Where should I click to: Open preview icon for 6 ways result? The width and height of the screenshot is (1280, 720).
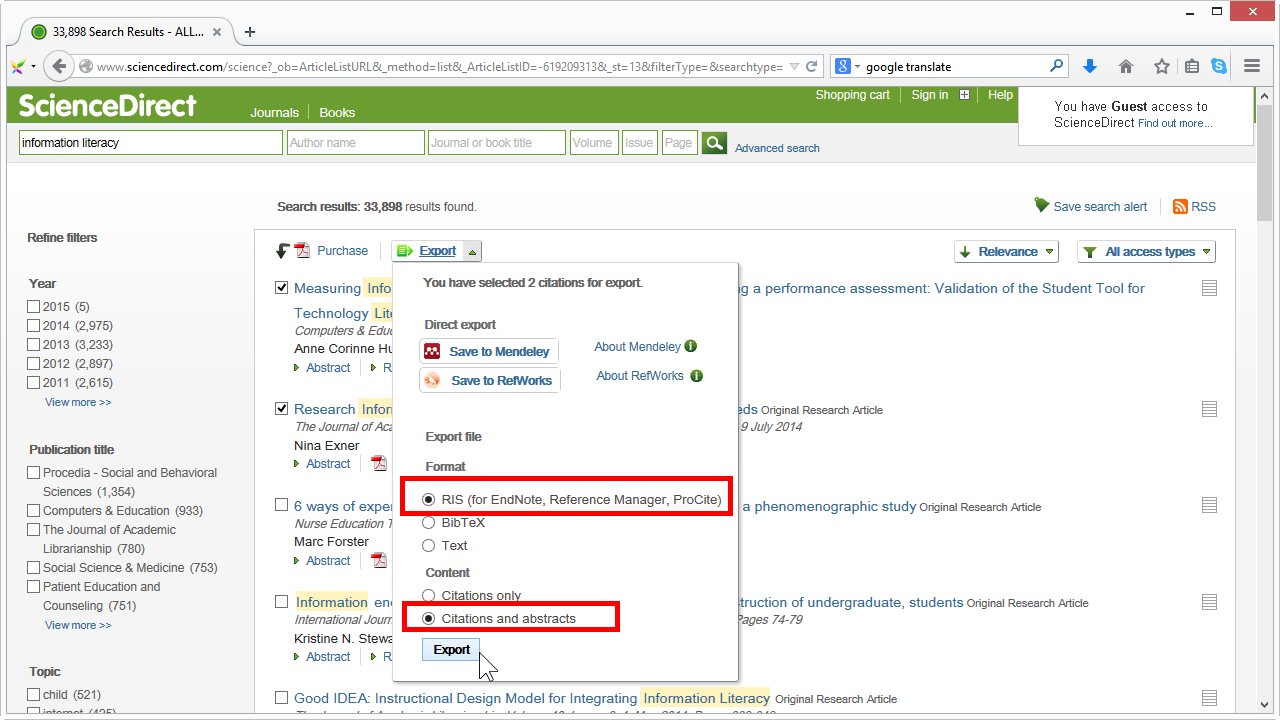tap(1209, 506)
